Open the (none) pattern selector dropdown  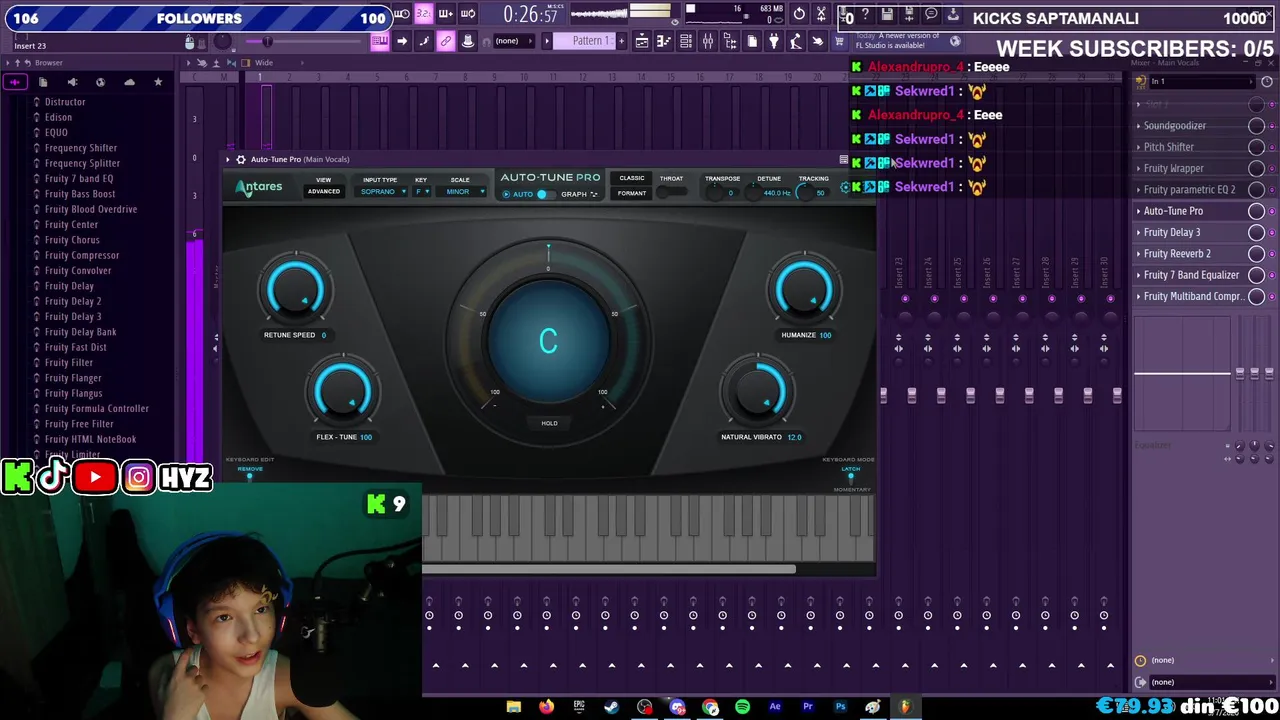coord(514,41)
